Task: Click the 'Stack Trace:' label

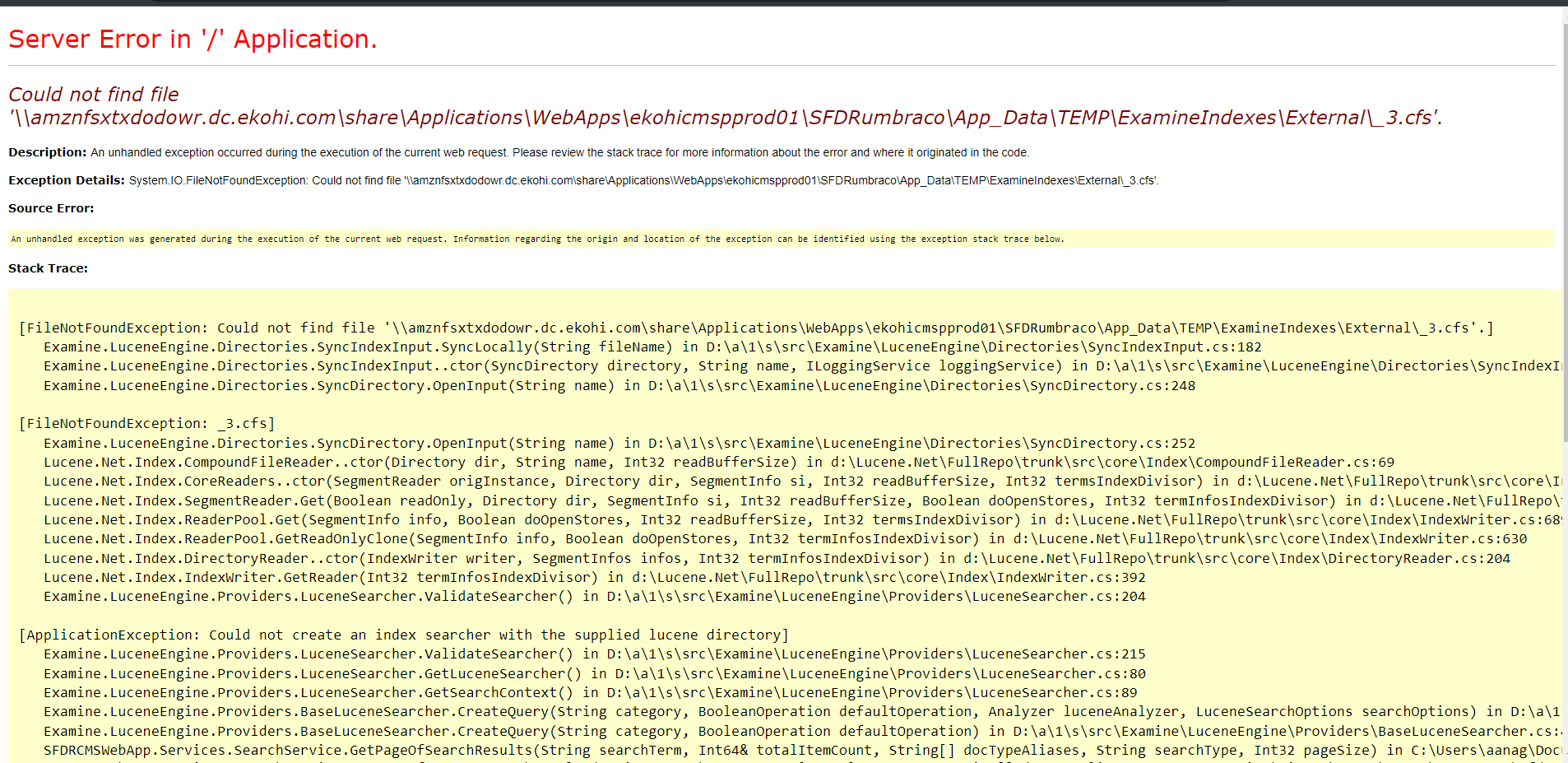Action: coord(48,268)
